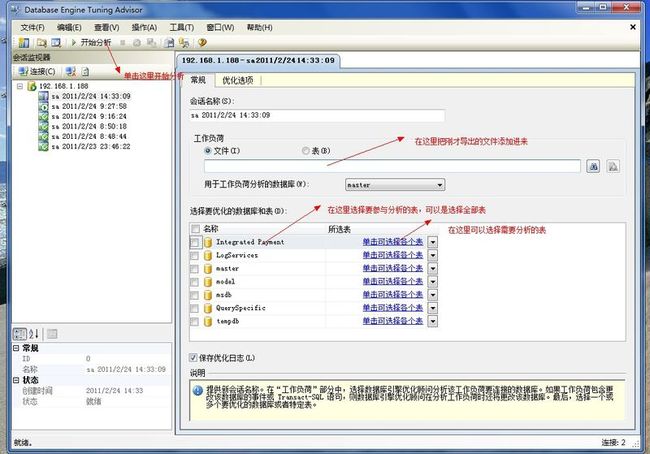The image size is (650, 454).
Task: Collapse the 常规 section in properties pane
Action: [x=16, y=348]
